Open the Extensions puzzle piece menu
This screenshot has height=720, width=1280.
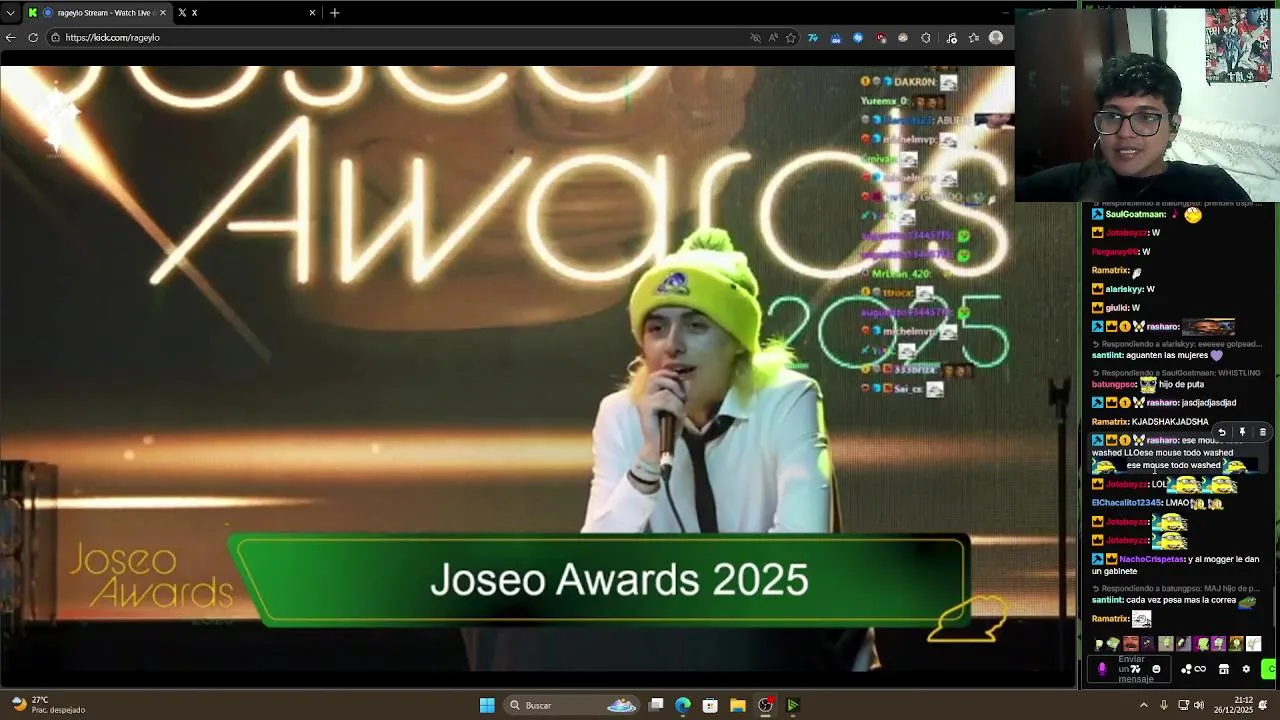[x=926, y=38]
